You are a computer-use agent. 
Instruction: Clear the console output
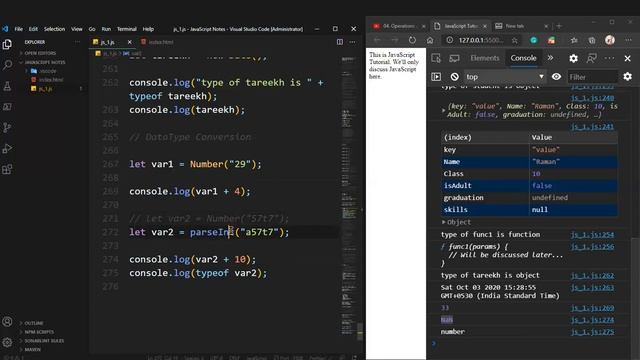pyautogui.click(x=454, y=77)
